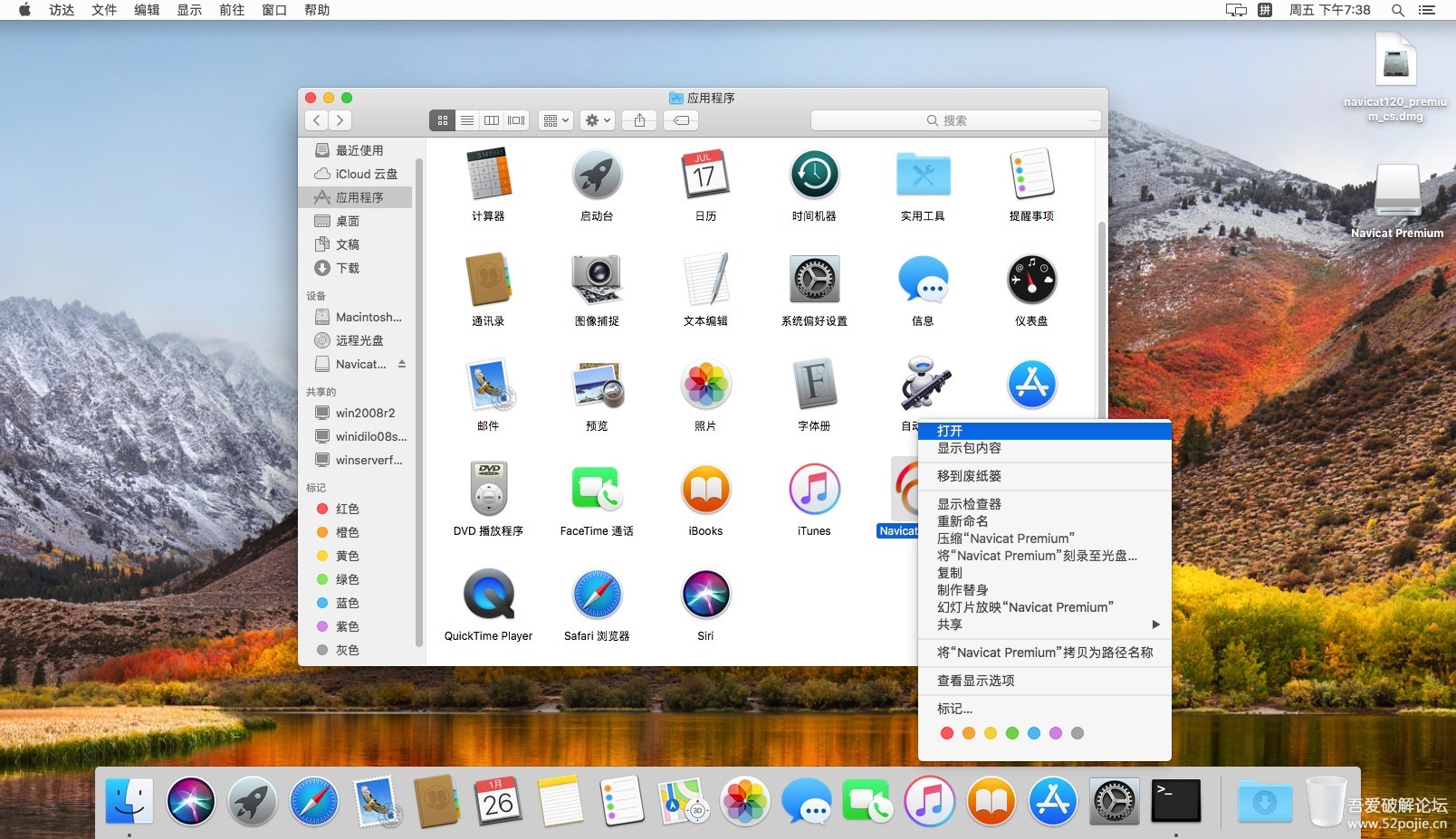Select the 提醒事项 app icon in Finder window
This screenshot has width=1456, height=839.
tap(1031, 174)
